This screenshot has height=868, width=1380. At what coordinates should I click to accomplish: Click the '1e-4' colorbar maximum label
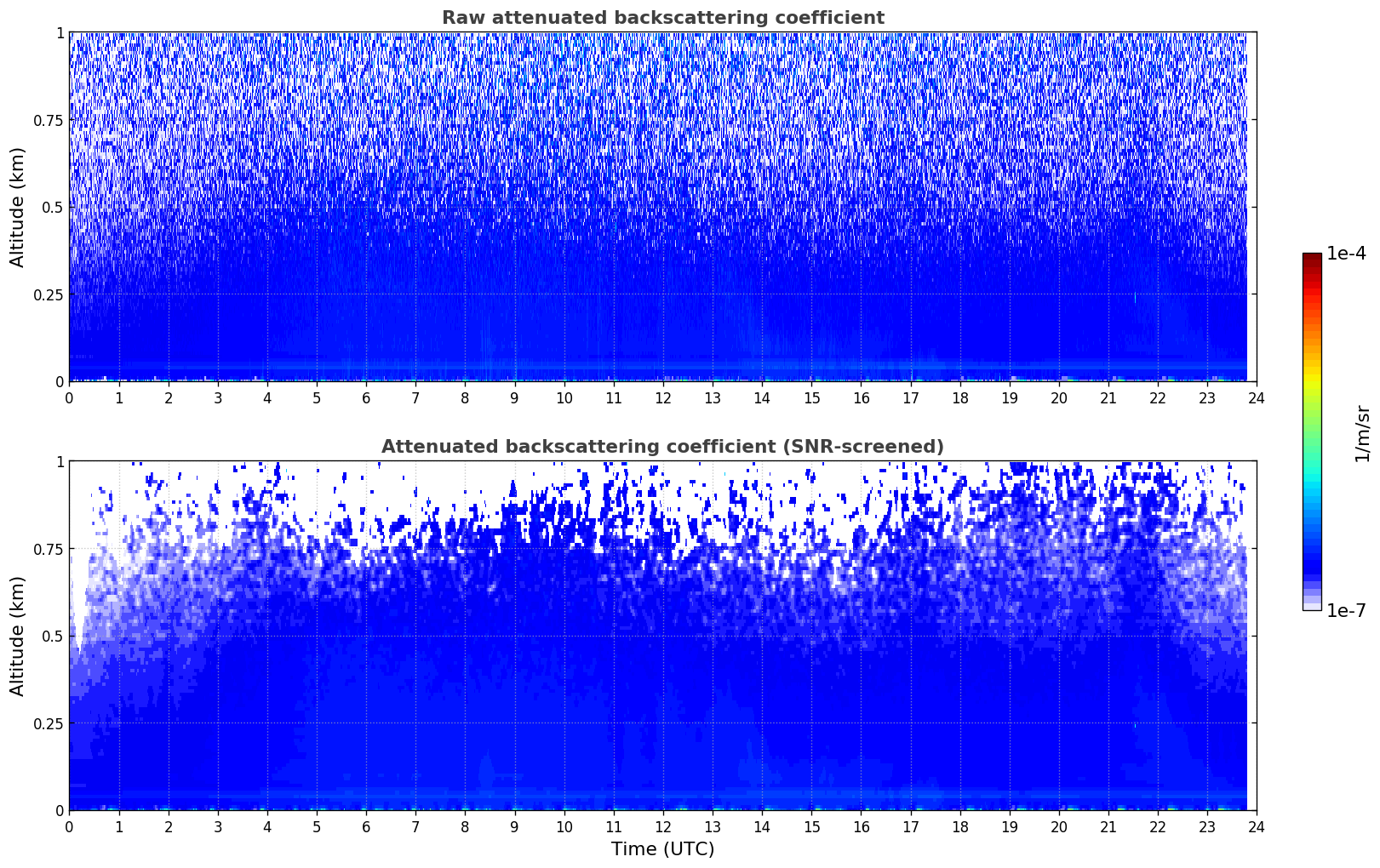1346,254
